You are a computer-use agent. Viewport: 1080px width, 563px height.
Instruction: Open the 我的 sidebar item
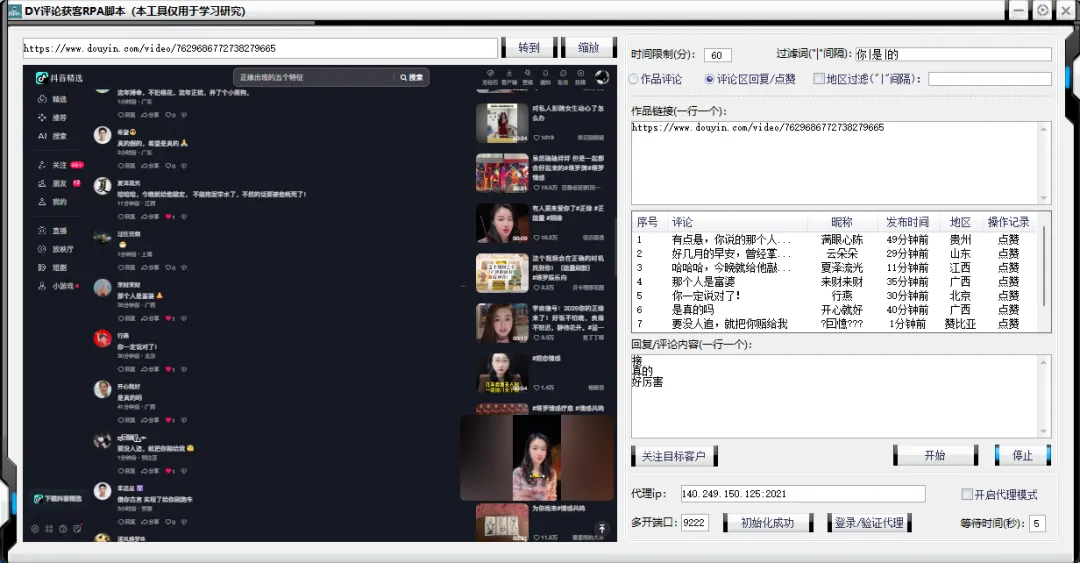pyautogui.click(x=52, y=202)
